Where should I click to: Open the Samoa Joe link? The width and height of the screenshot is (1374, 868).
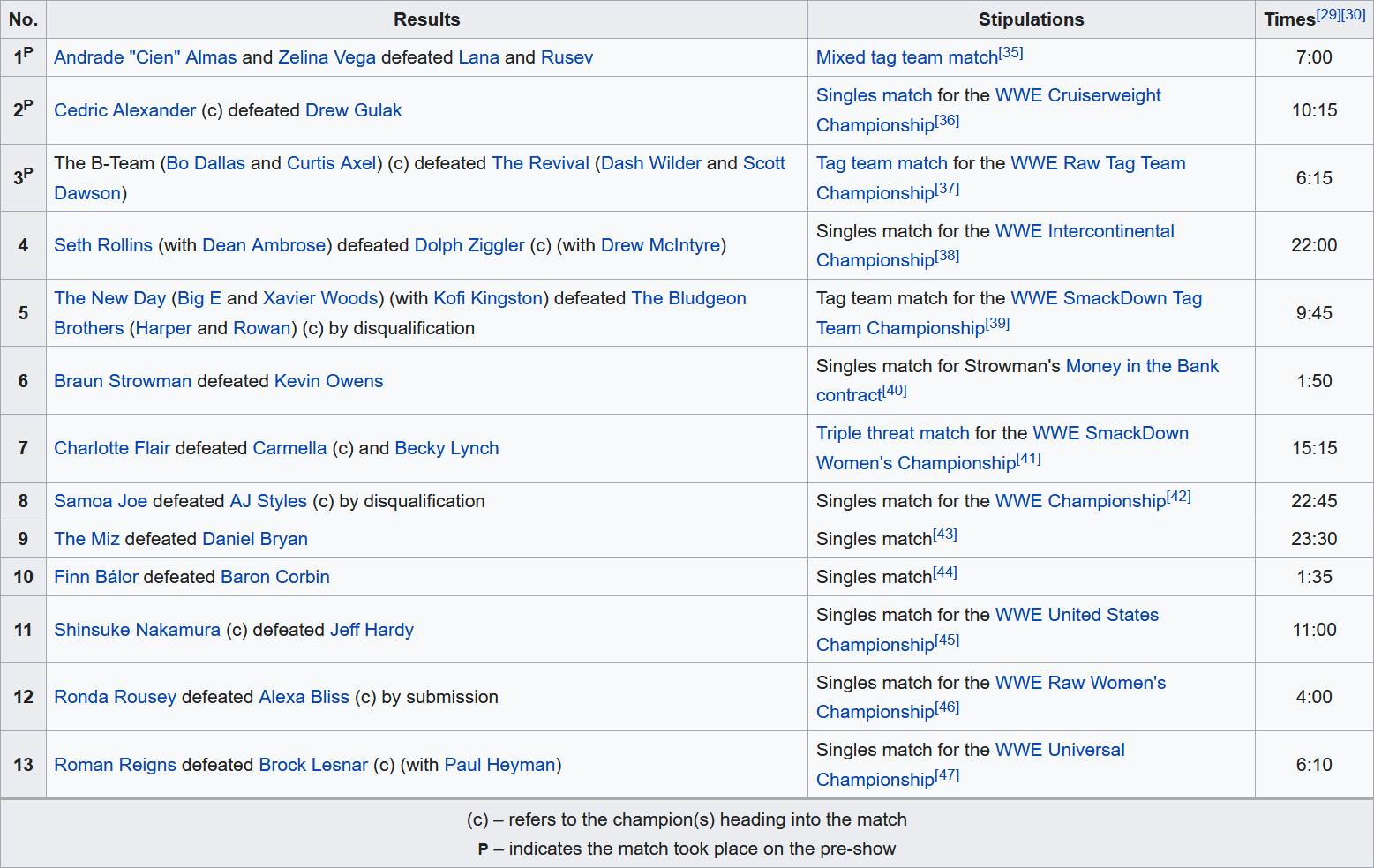pos(100,501)
